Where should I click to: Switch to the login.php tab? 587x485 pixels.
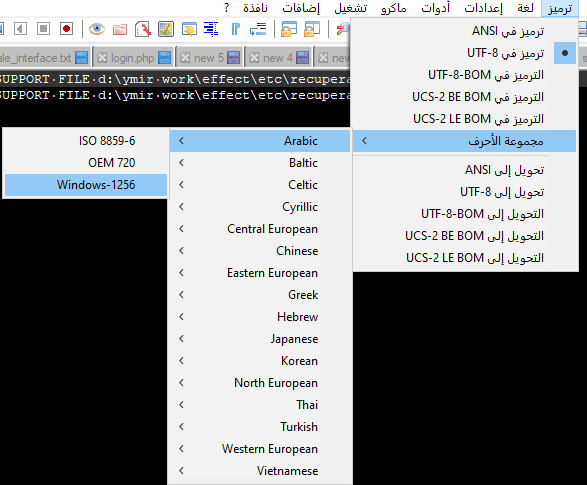point(133,58)
